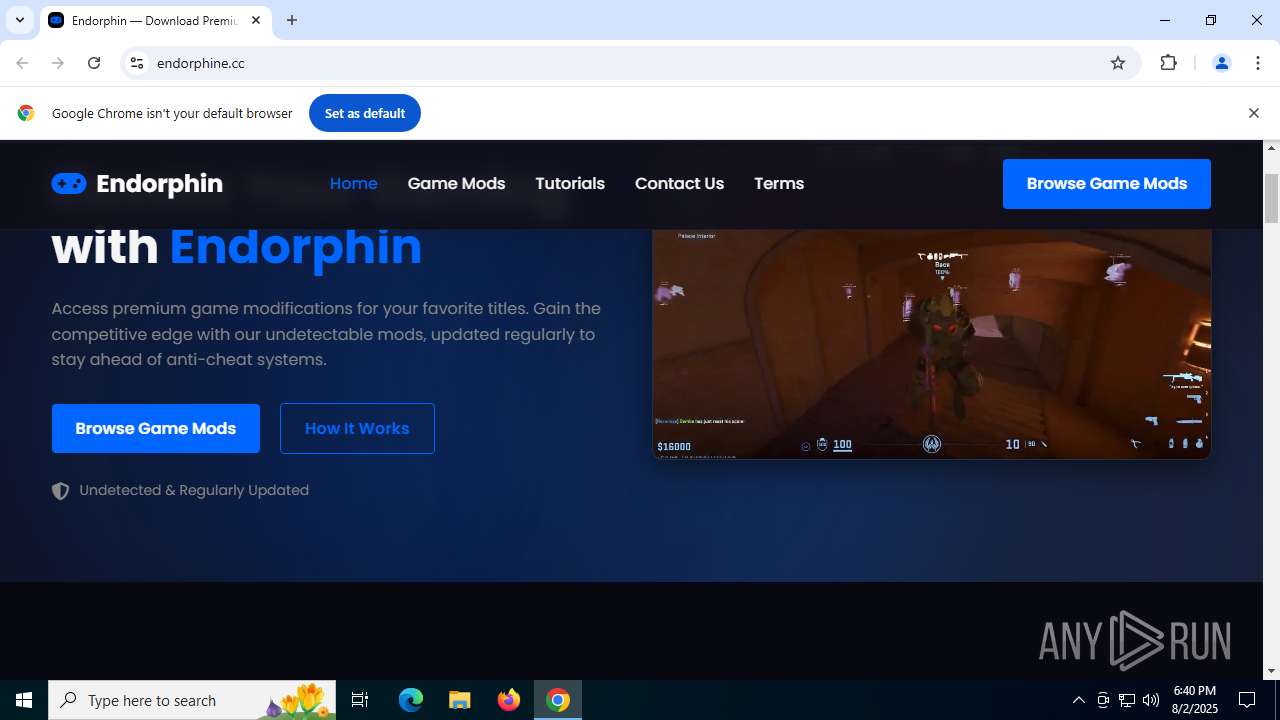Show hidden system tray icons
Screen dimensions: 1280x720
pos(1078,700)
